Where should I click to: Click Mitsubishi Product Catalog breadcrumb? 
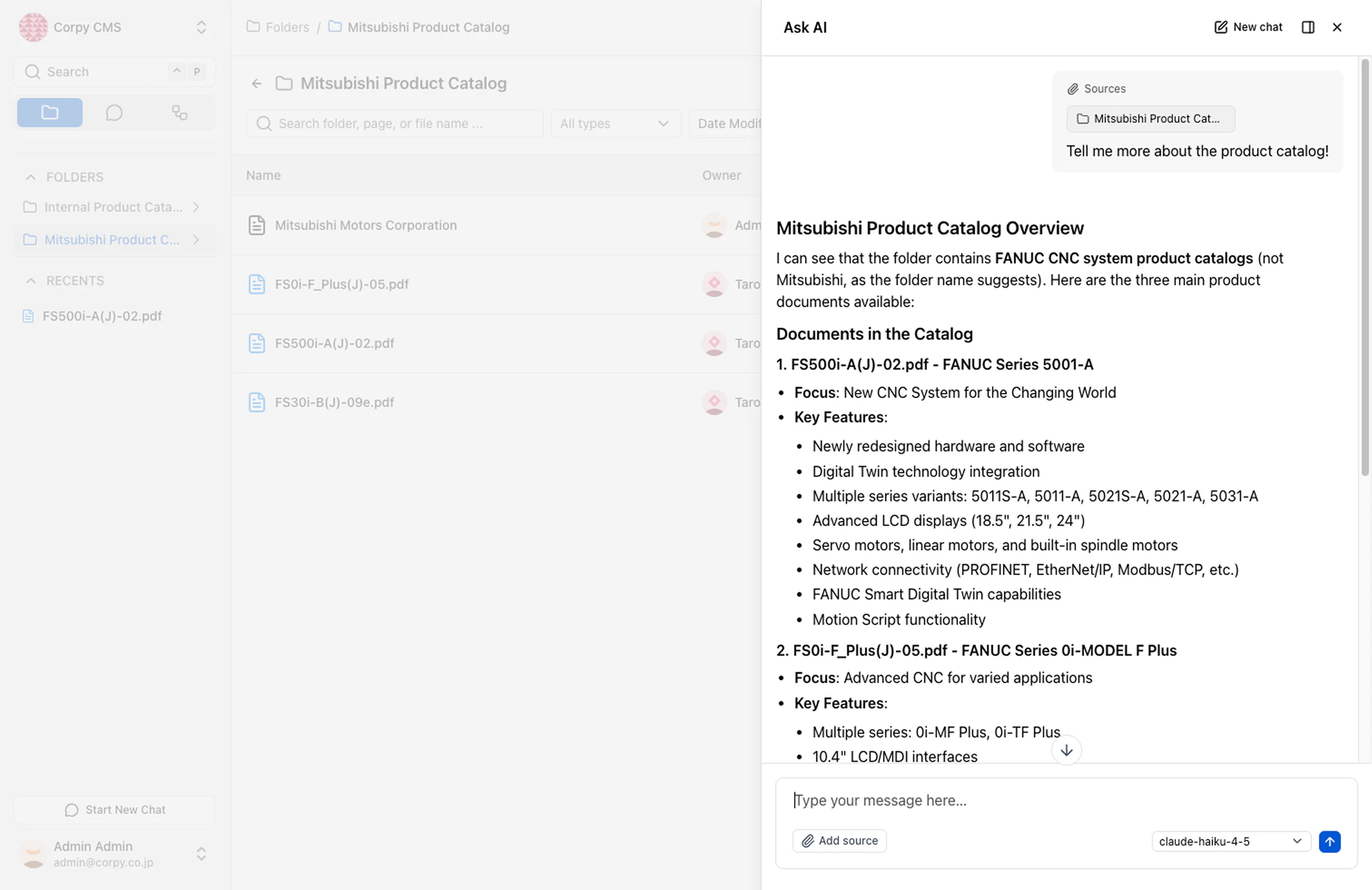tap(428, 27)
